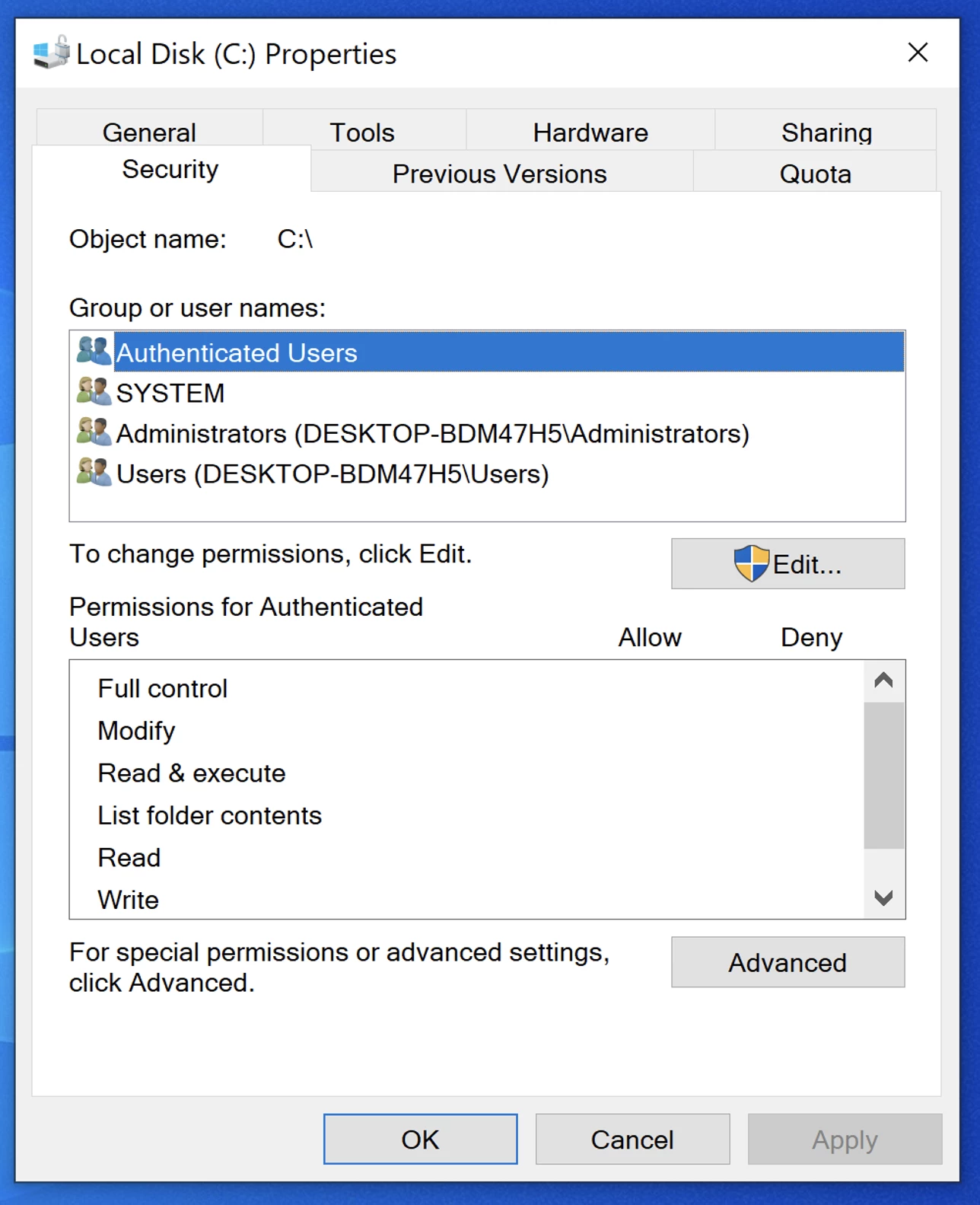This screenshot has width=980, height=1205.
Task: Select the Security tab
Action: point(170,169)
